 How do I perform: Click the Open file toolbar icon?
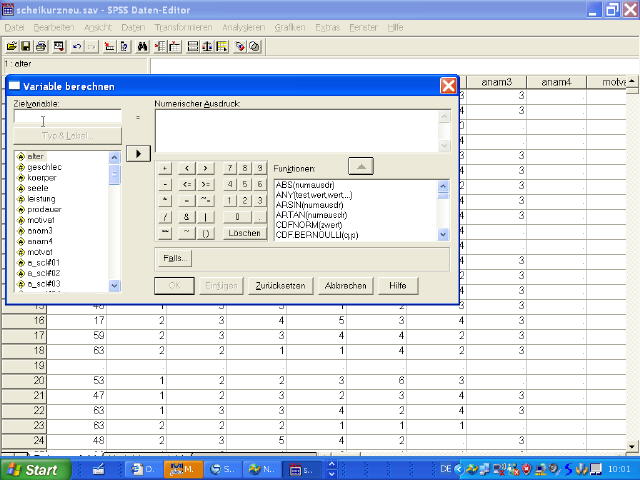11,46
